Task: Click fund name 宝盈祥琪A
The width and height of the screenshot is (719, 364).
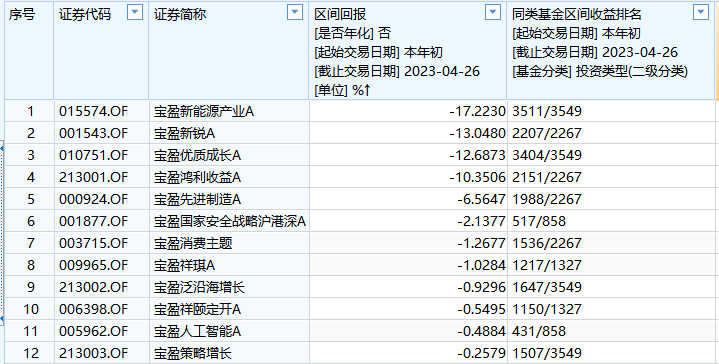Action: [185, 265]
